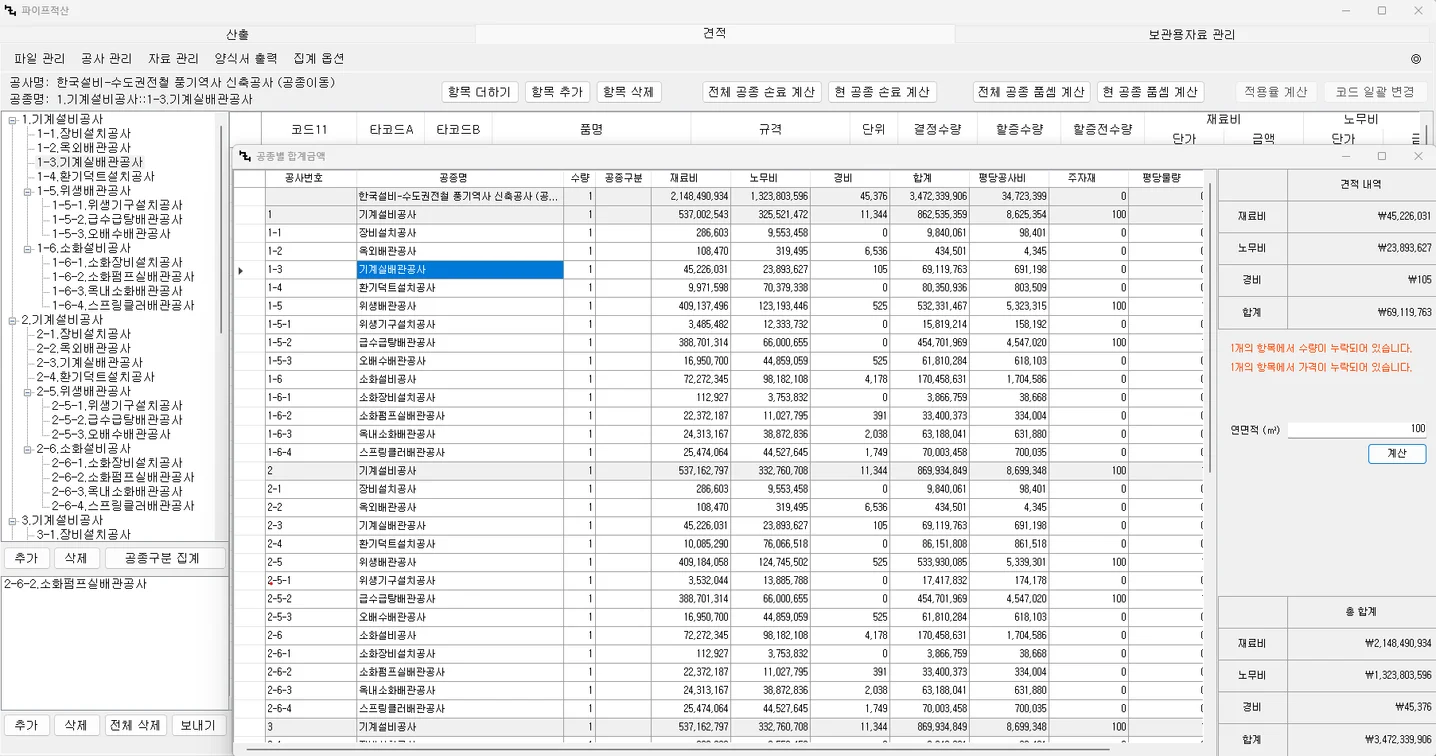1436x756 pixels.
Task: Click the 항목 삭제 button
Action: coord(629,92)
